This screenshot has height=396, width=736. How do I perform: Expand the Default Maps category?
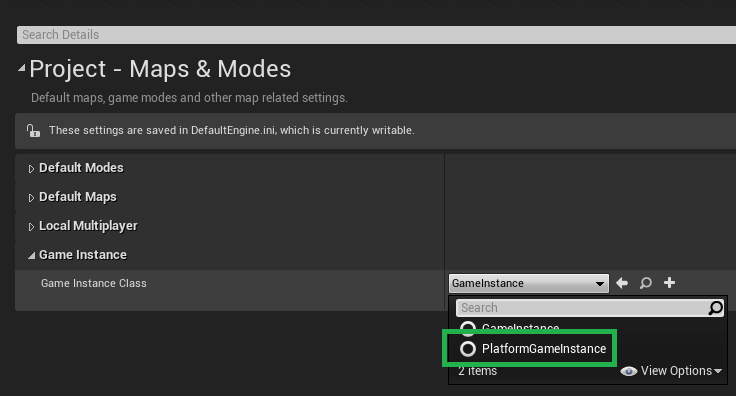click(31, 198)
